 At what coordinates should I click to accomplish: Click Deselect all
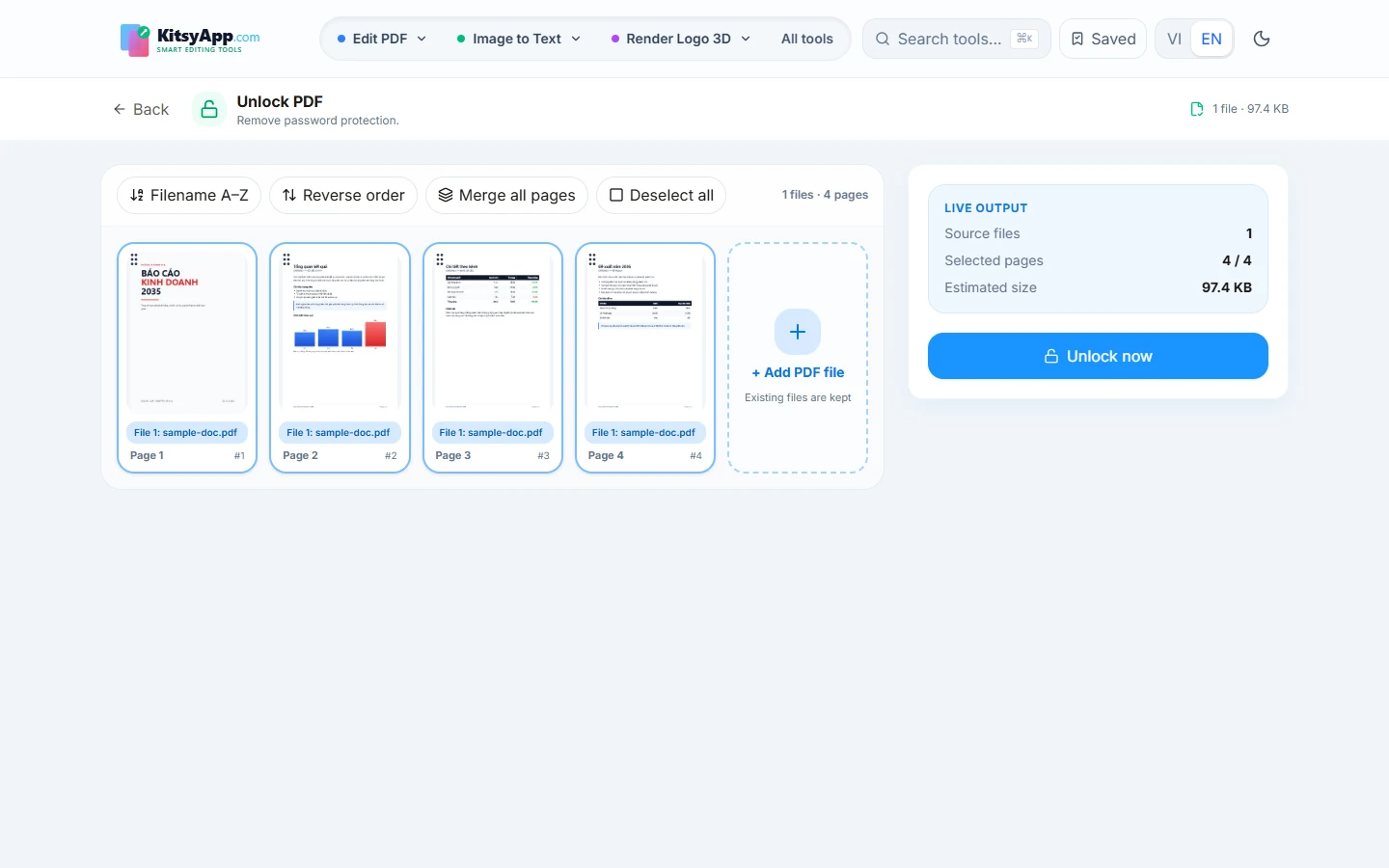[662, 195]
